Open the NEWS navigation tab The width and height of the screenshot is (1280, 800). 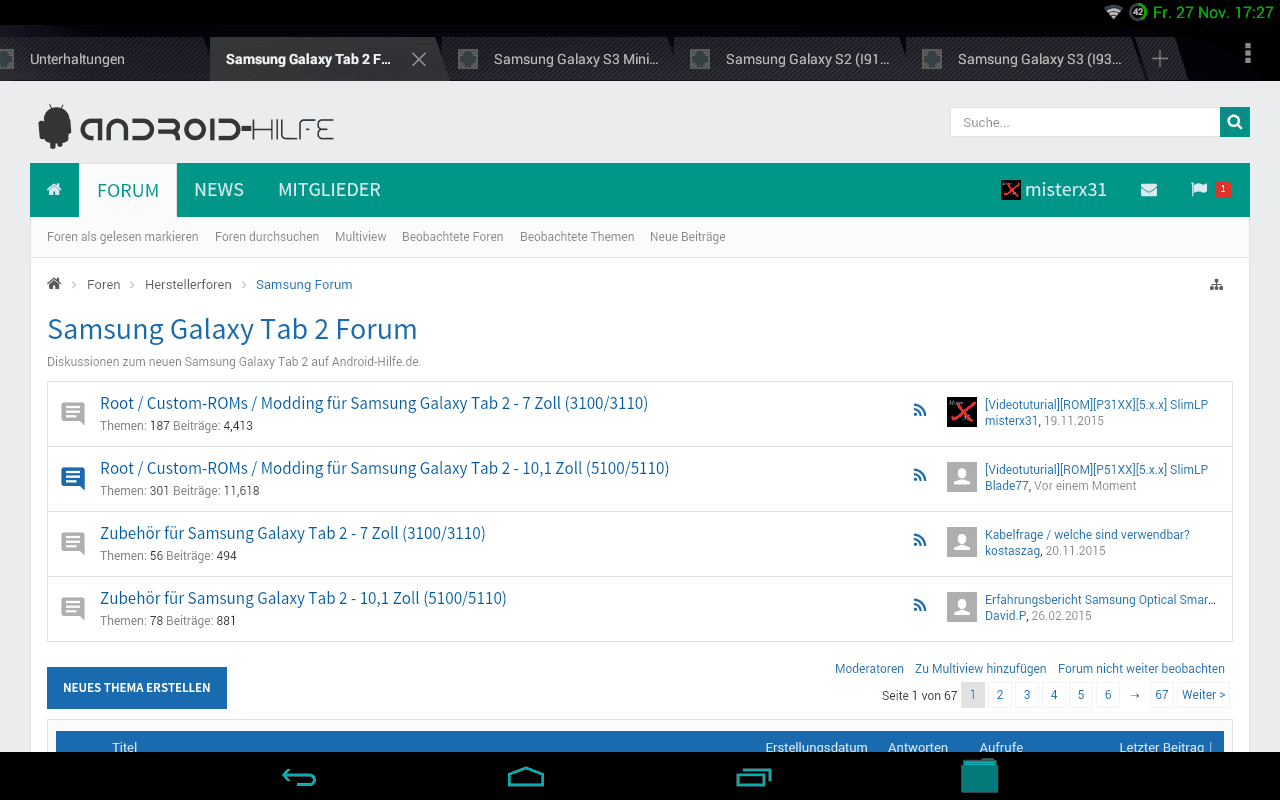[x=219, y=190]
